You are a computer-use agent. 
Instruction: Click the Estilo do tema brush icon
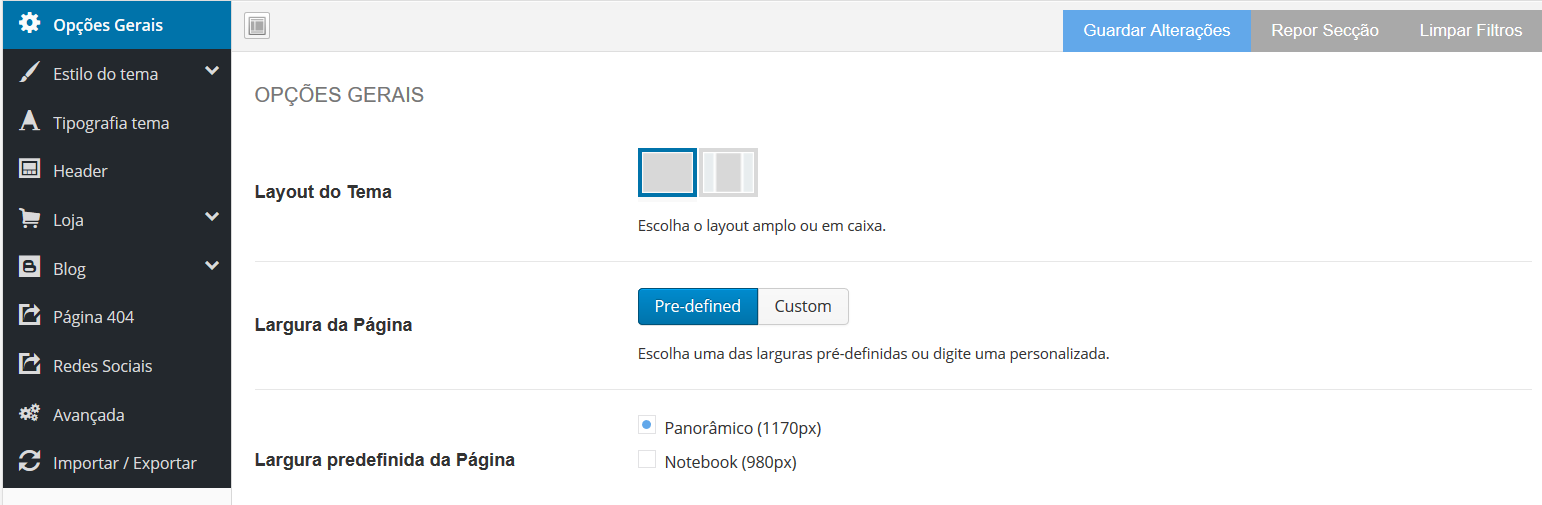point(30,74)
